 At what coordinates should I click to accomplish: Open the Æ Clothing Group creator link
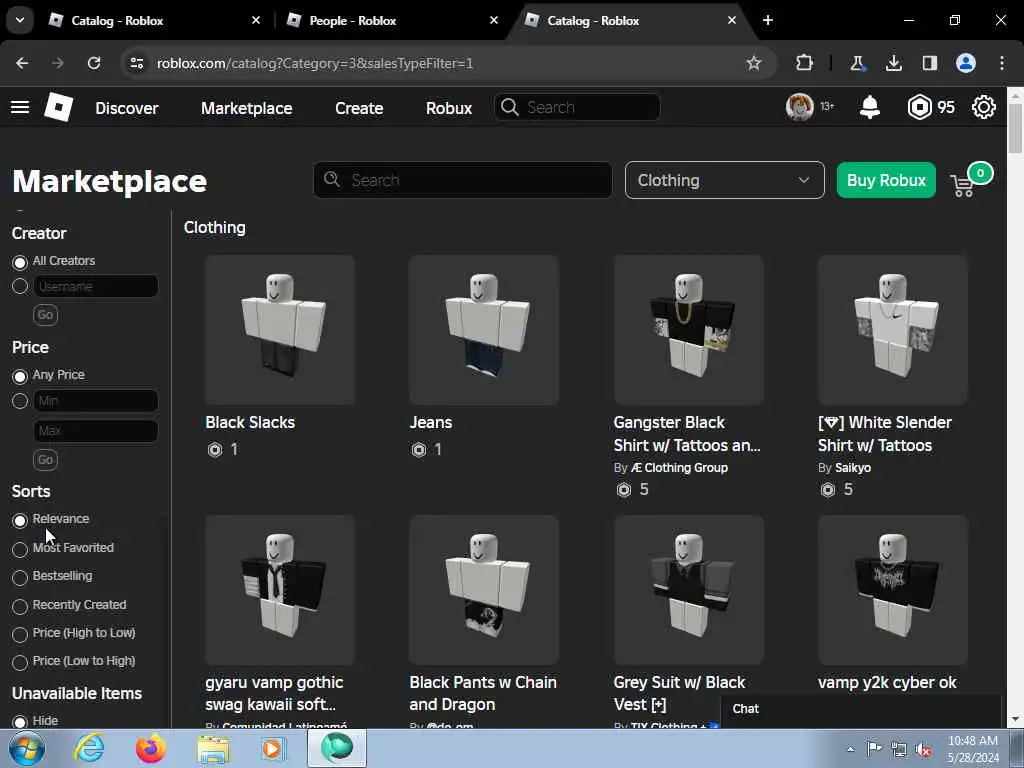679,468
